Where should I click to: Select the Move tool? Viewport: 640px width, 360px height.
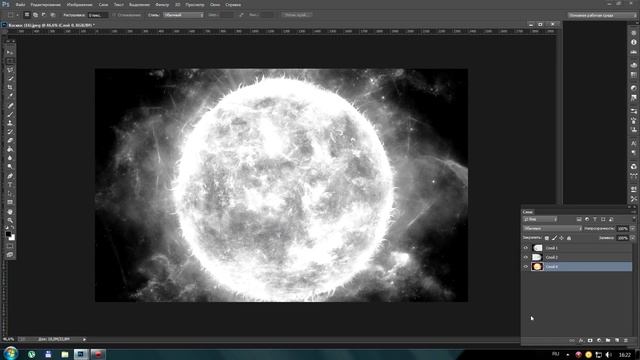point(10,52)
